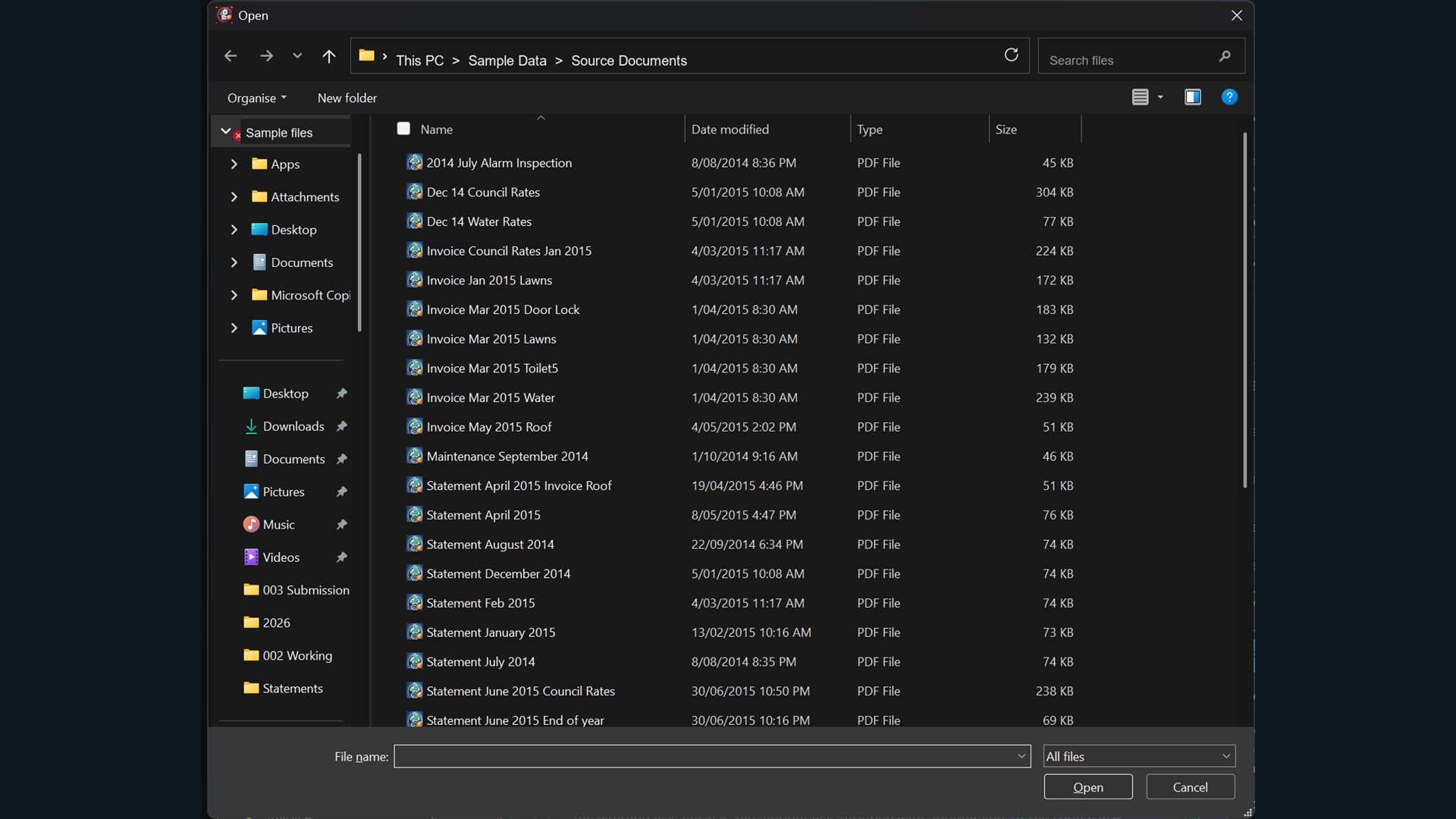Click the Open button
The width and height of the screenshot is (1456, 819).
(x=1088, y=787)
